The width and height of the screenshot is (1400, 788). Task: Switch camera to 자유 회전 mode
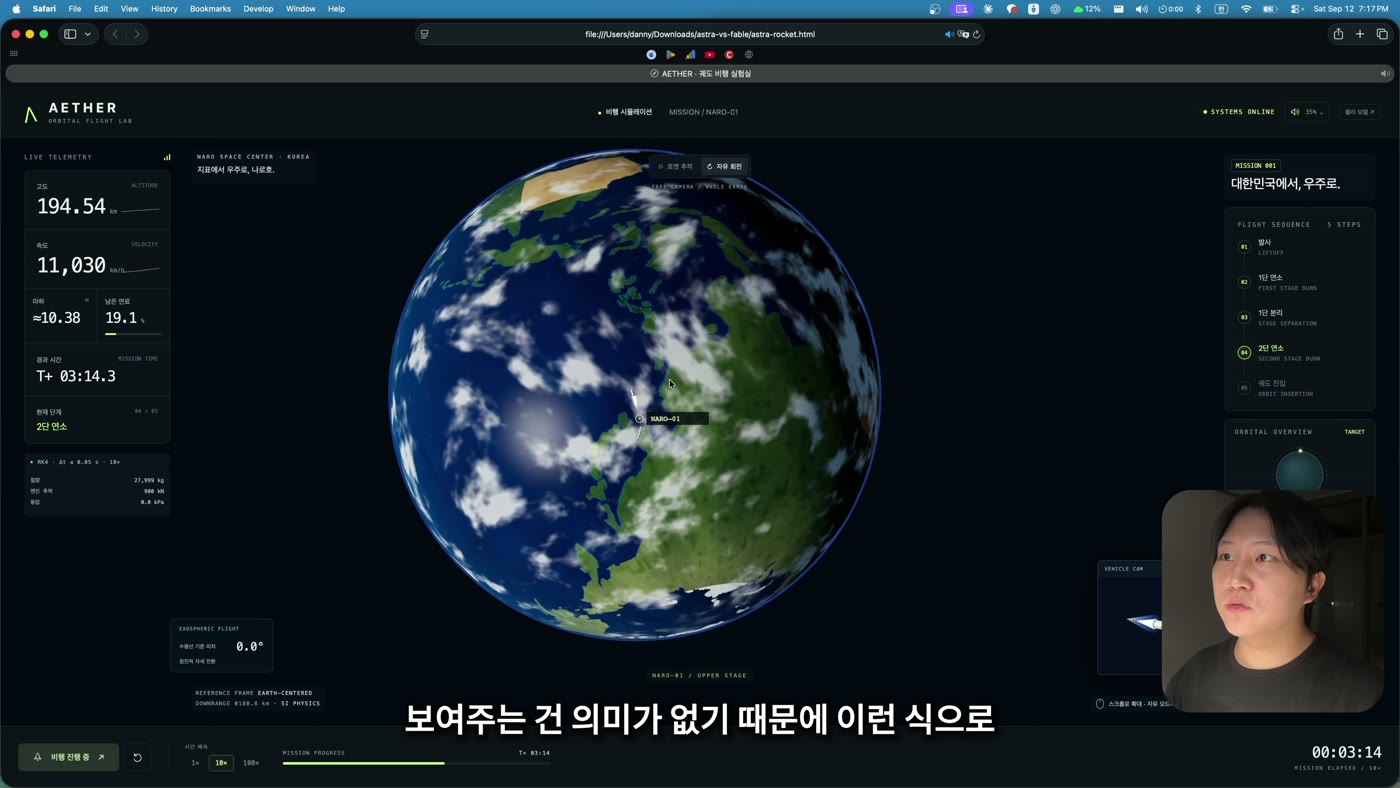(x=724, y=167)
